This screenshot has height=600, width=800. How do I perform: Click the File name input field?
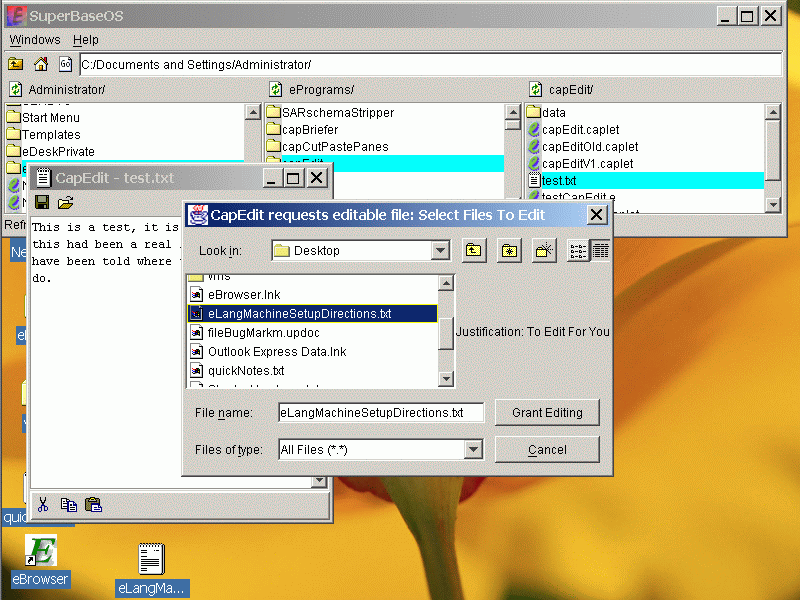(380, 412)
